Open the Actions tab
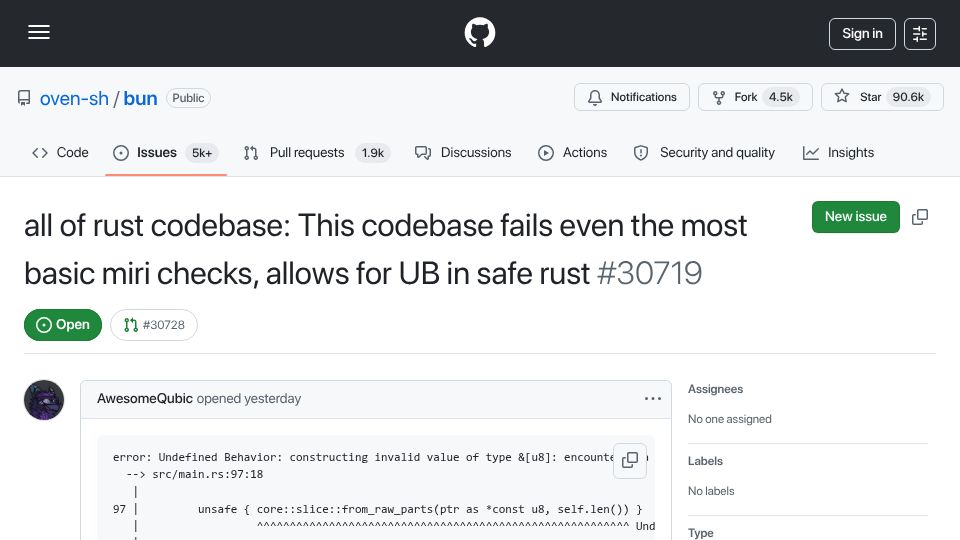This screenshot has height=540, width=960. pyautogui.click(x=572, y=152)
